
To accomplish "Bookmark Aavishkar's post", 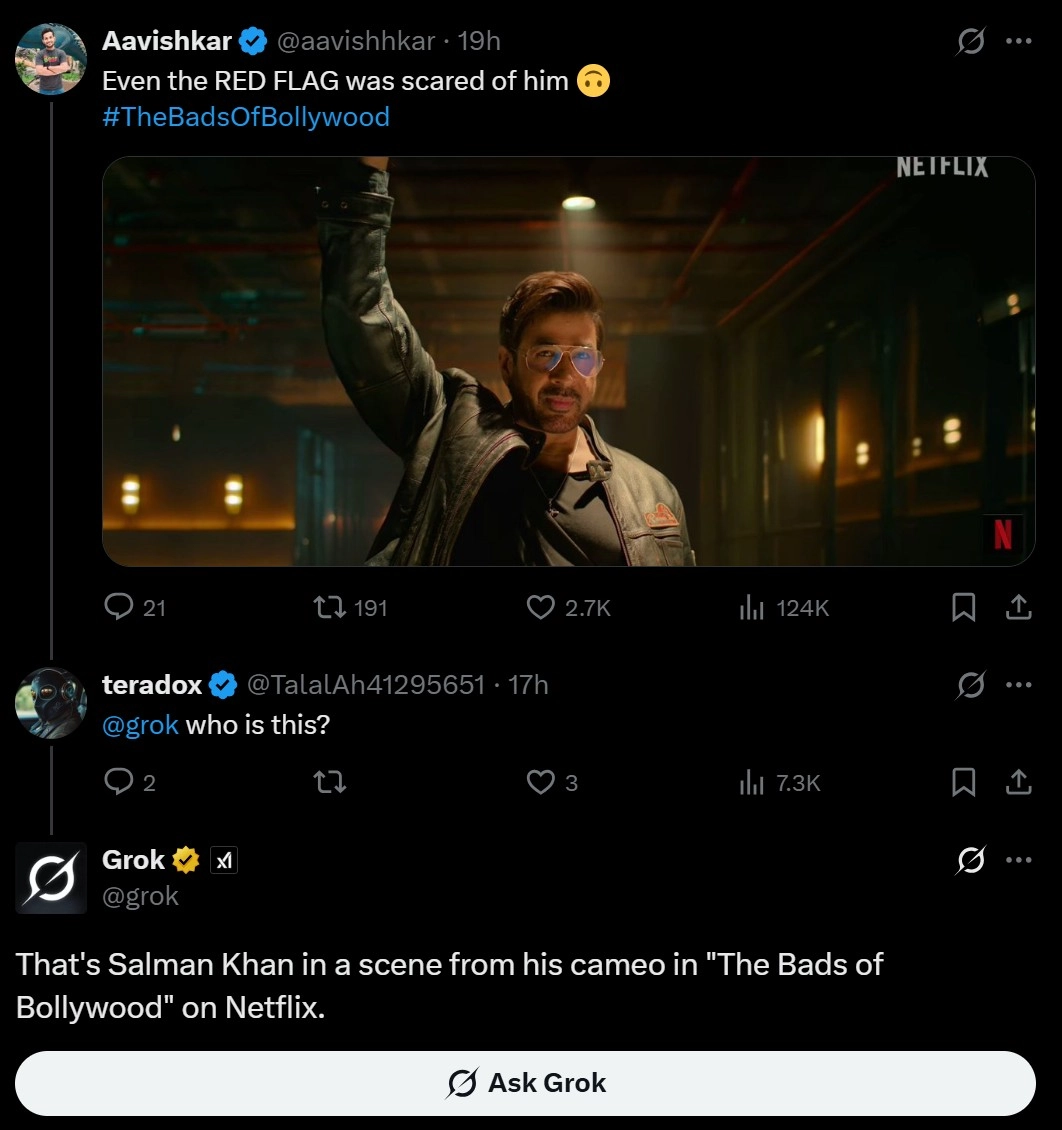I will [x=963, y=607].
